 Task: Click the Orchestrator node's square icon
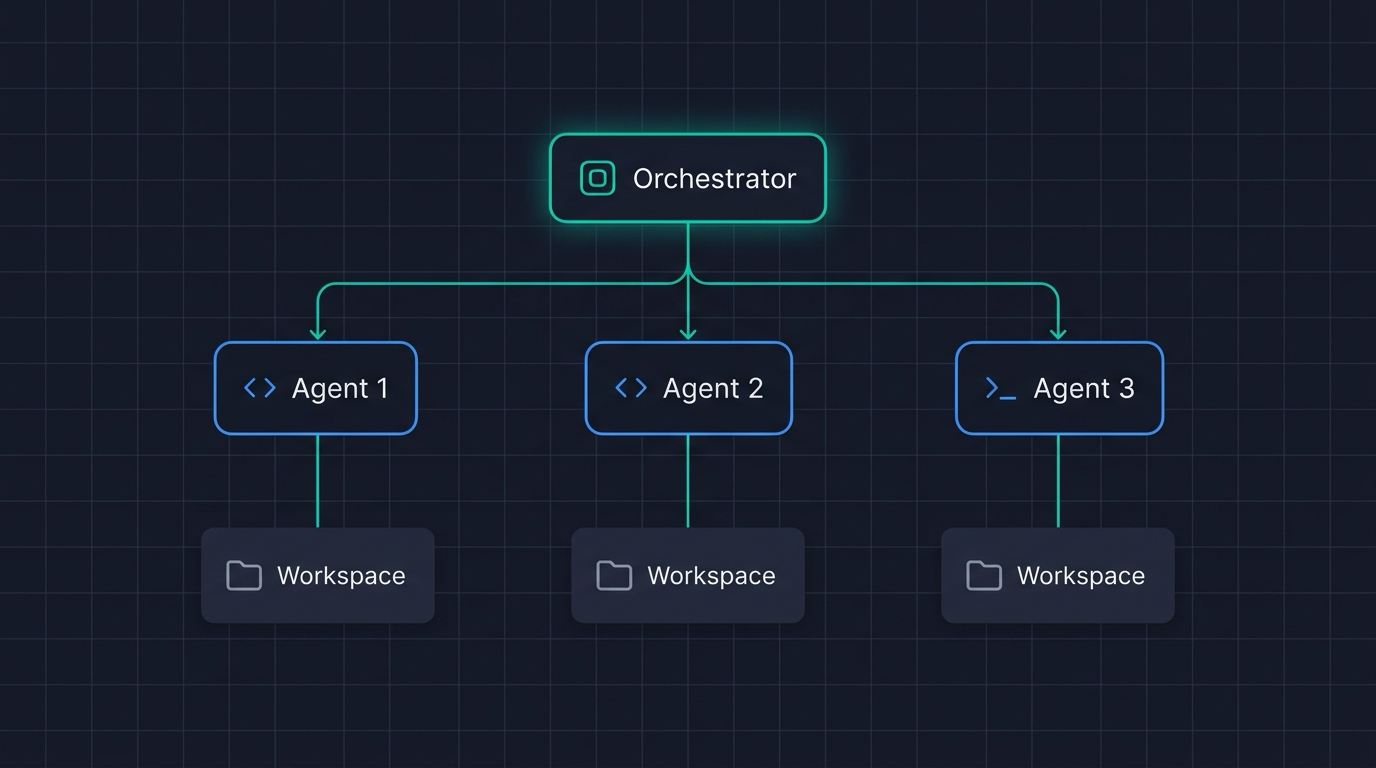(x=597, y=179)
